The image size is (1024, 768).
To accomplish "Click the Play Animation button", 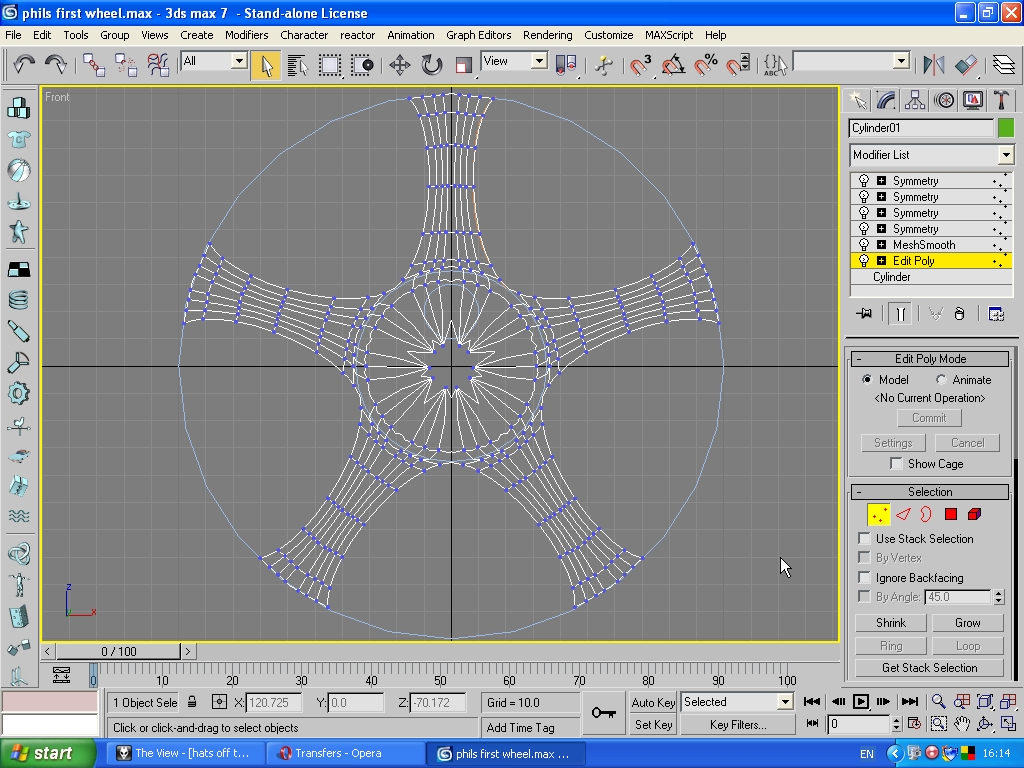I will click(861, 702).
